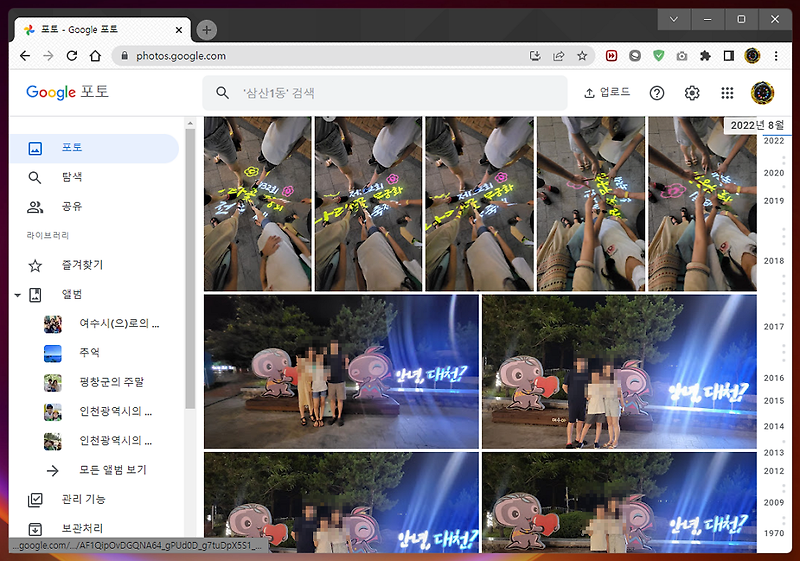Open the help question mark icon

tap(657, 93)
